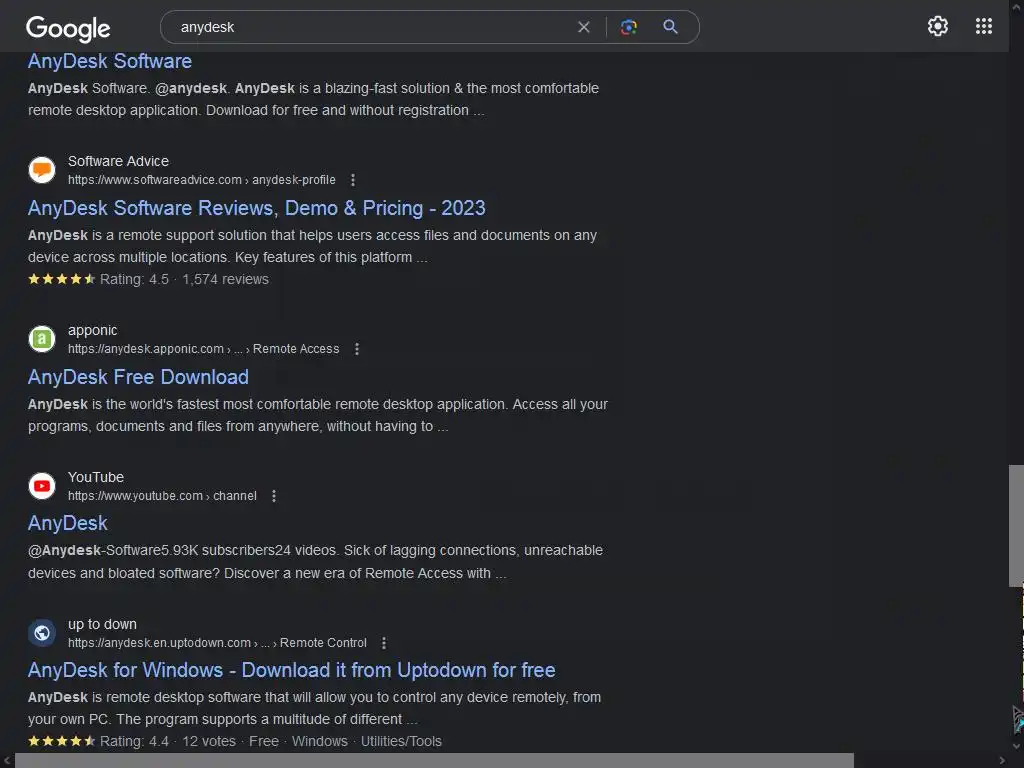This screenshot has height=768, width=1024.
Task: Click the Google logo
Action: click(68, 28)
